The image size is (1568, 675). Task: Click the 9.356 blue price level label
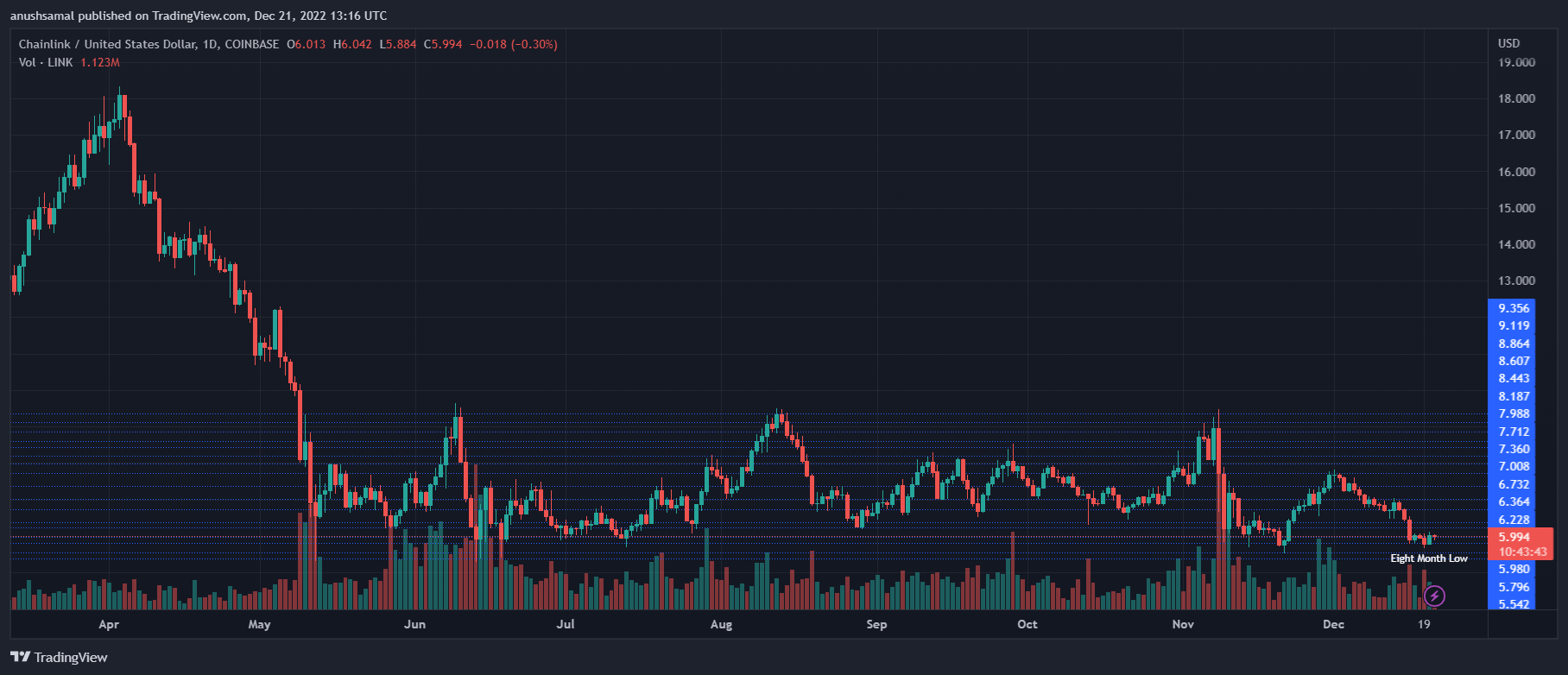[x=1514, y=308]
